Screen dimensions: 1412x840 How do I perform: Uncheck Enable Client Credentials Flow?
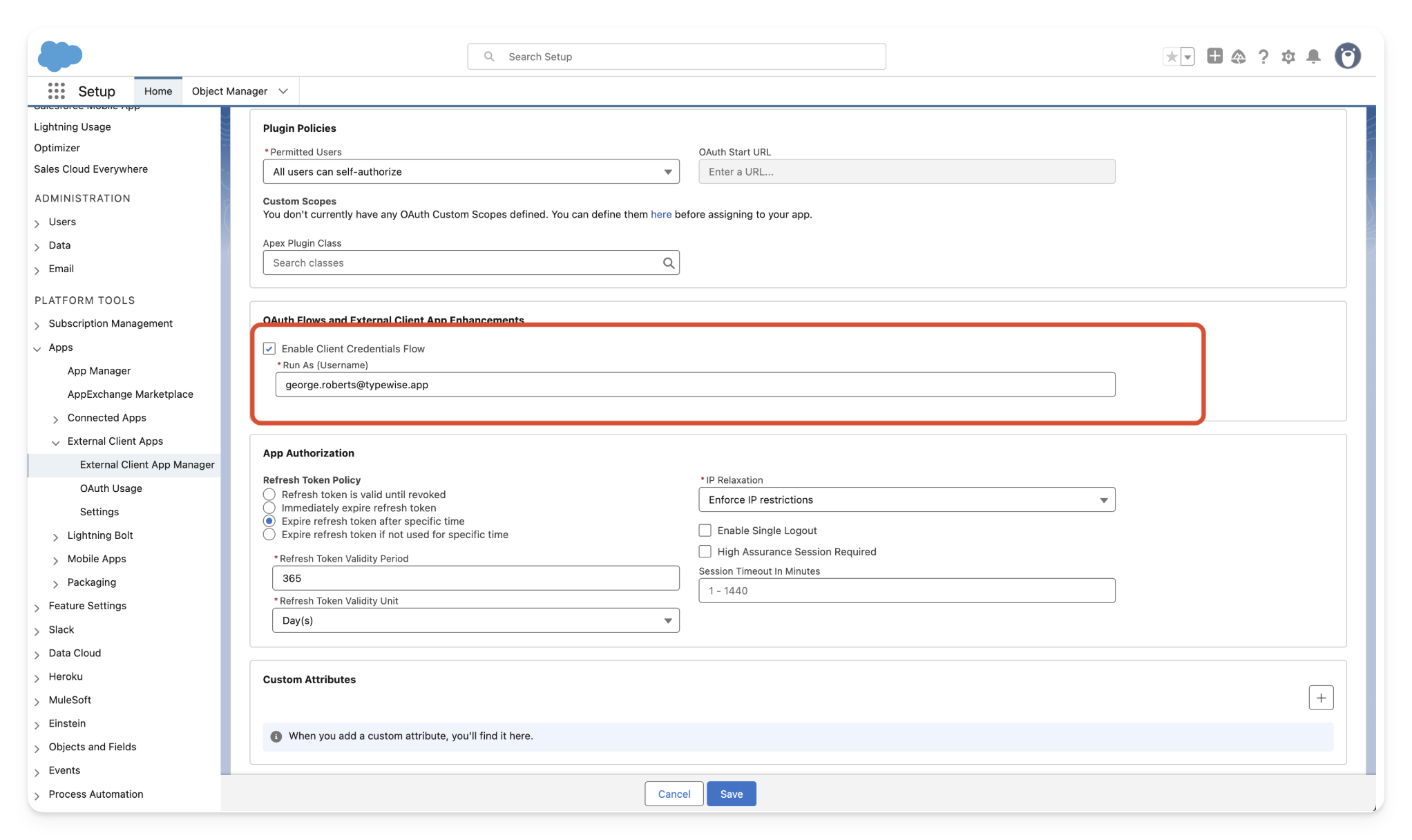click(269, 349)
